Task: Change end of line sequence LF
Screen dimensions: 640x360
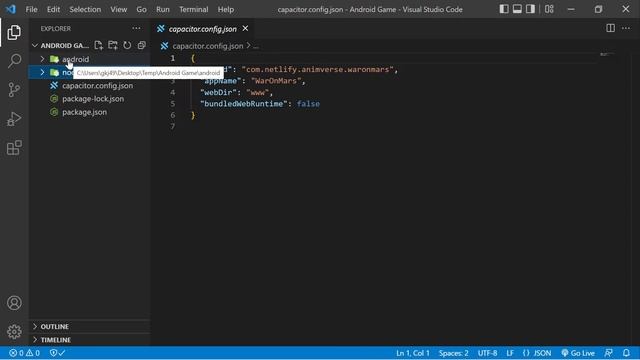Action: (510, 353)
